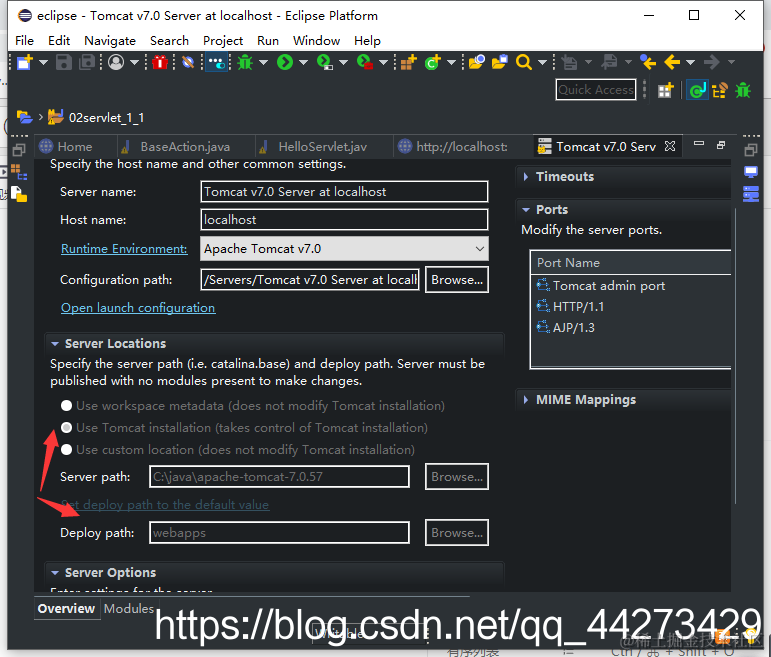Screen dimensions: 771x657
Task: Expand the Timeouts section
Action: (526, 177)
